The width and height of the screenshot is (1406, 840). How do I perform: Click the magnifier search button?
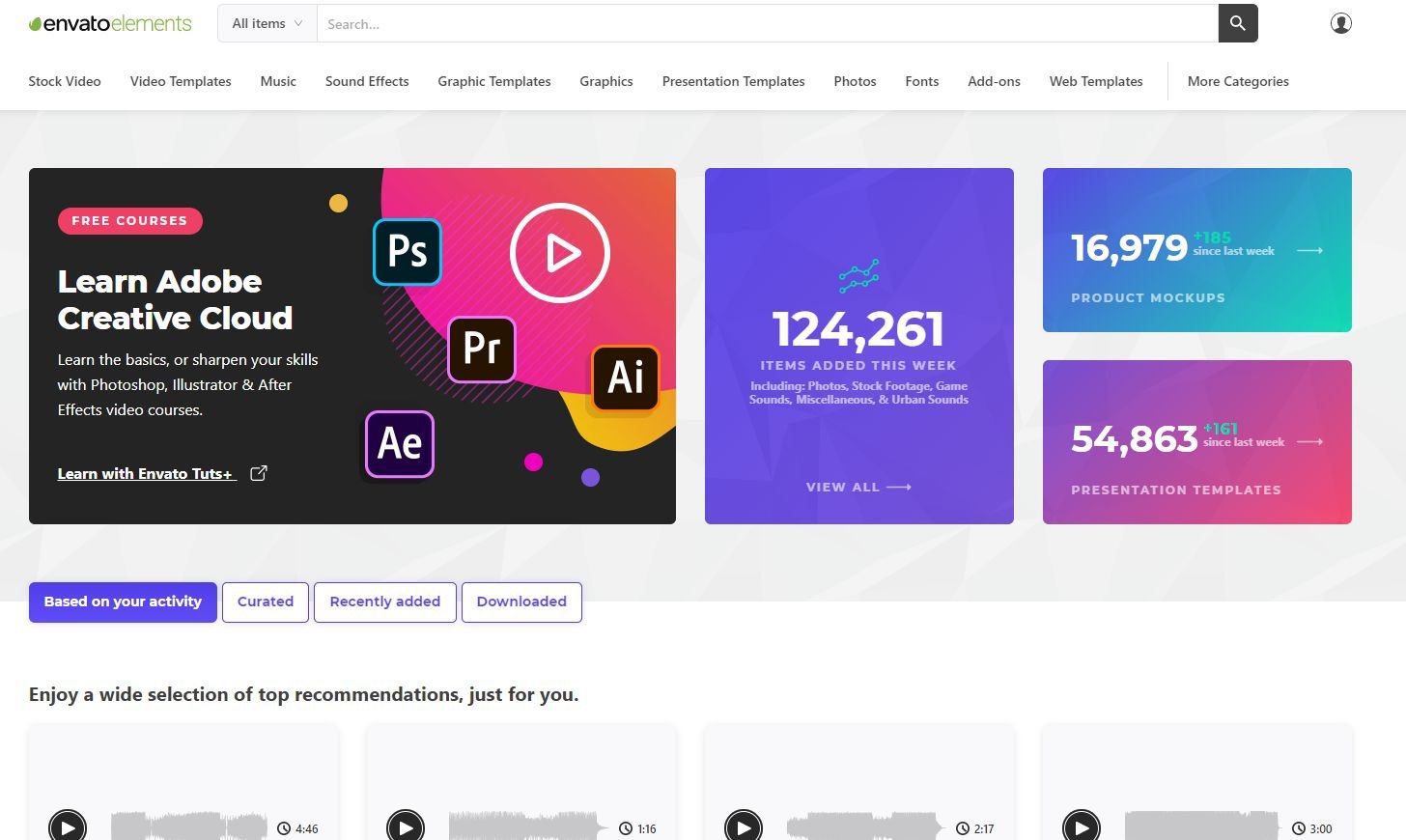[1238, 23]
